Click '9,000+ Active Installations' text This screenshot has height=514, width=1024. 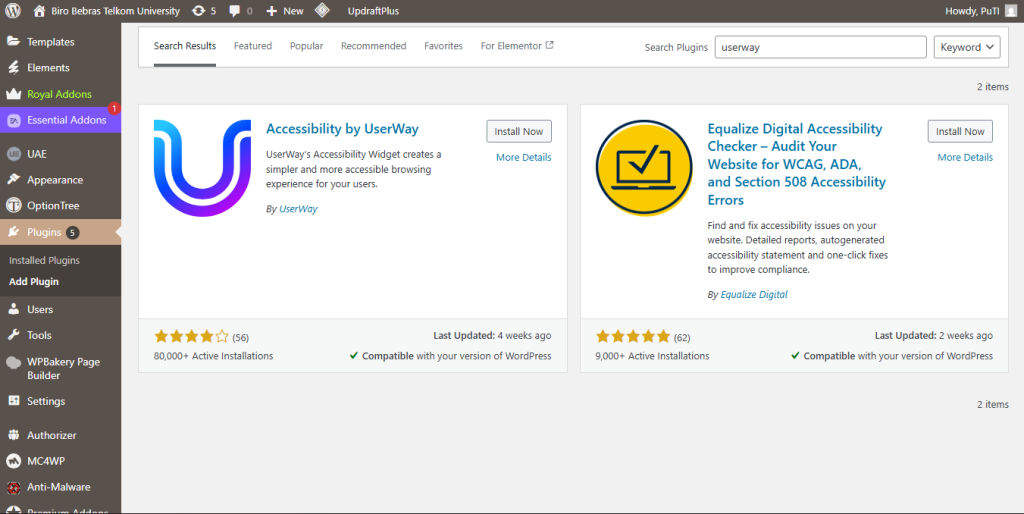652,356
